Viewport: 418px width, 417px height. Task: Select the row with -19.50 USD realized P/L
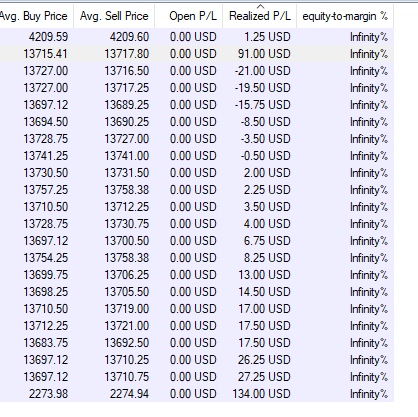(x=197, y=88)
